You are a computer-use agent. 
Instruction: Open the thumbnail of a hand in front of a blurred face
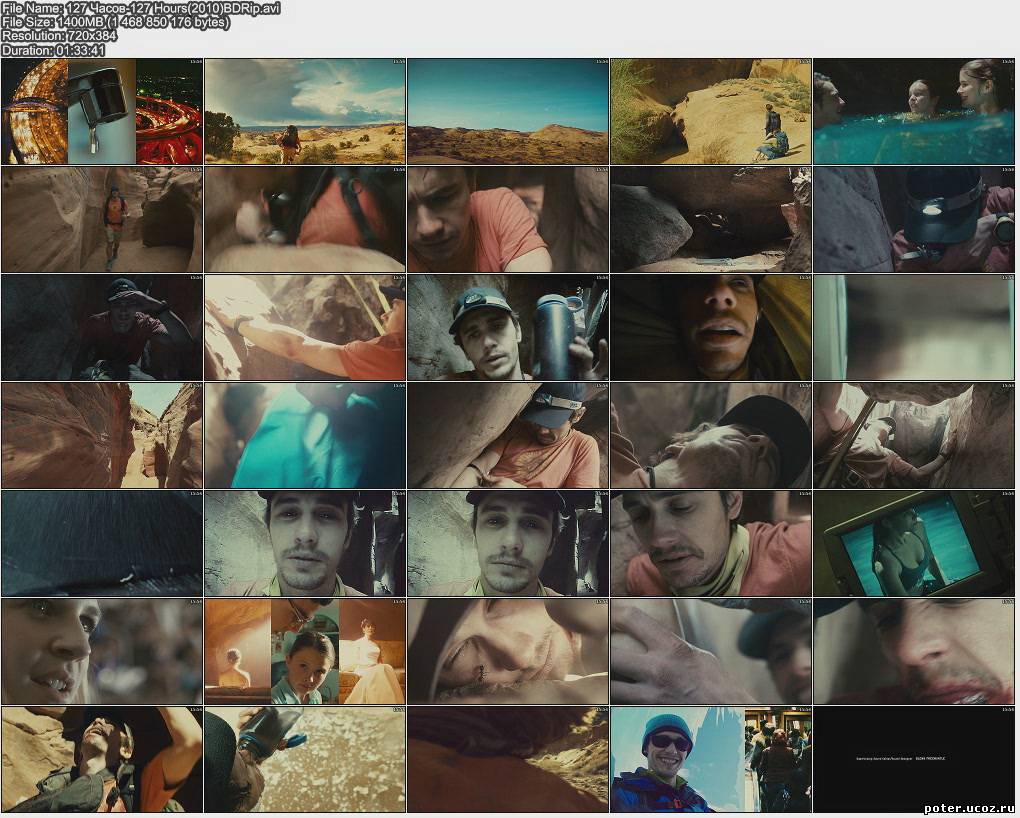pos(711,651)
